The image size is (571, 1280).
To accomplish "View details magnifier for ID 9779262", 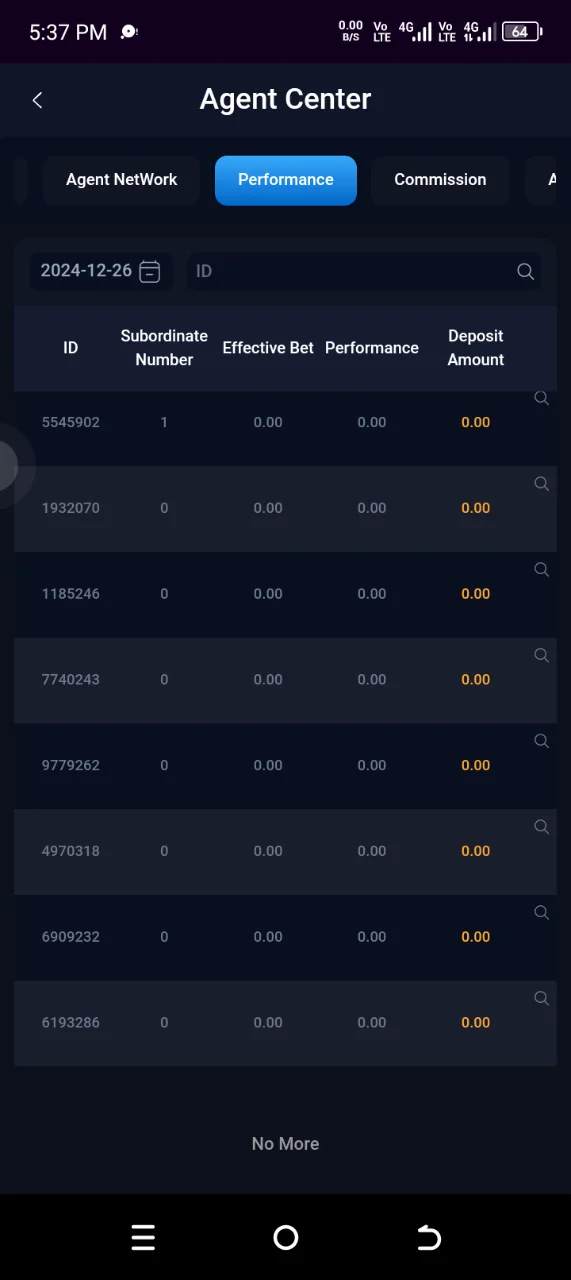I will [541, 741].
